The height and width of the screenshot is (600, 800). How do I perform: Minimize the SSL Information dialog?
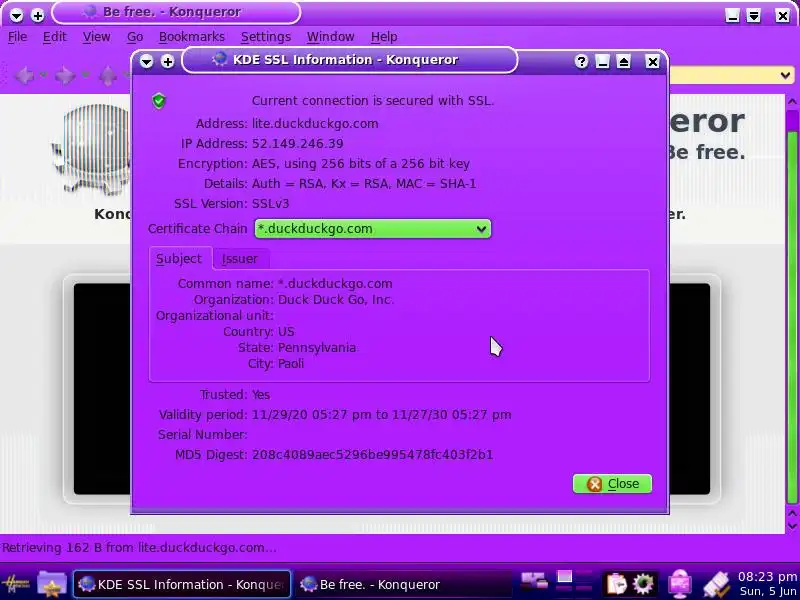click(x=602, y=61)
